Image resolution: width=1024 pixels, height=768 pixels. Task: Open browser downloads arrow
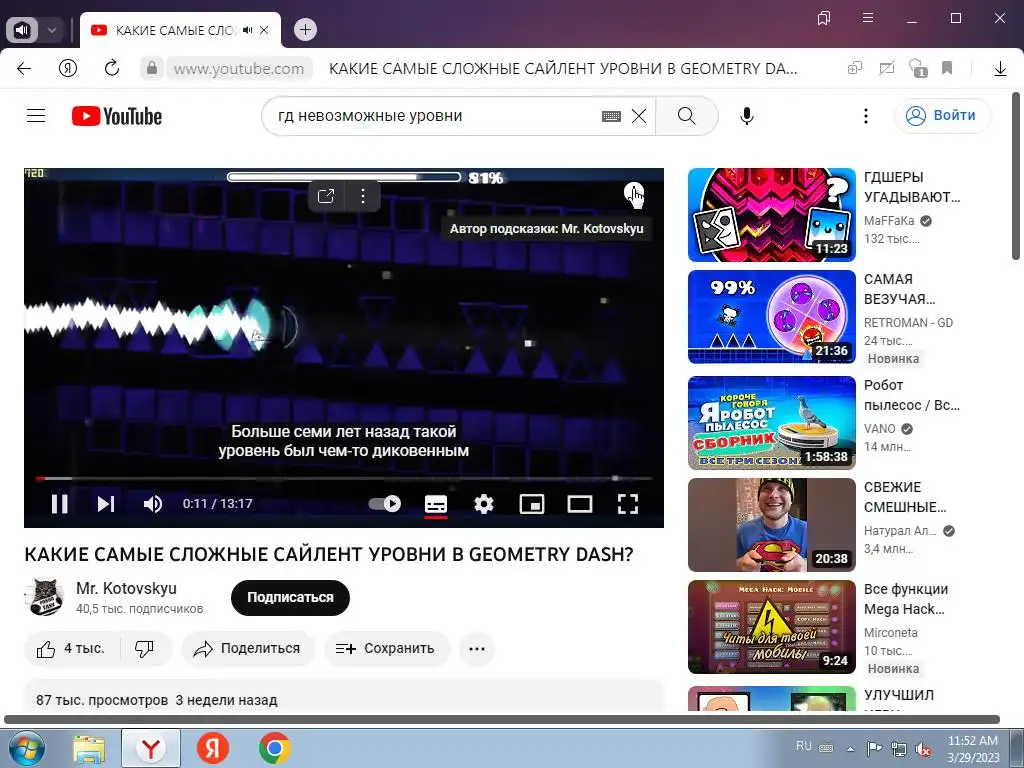1000,69
